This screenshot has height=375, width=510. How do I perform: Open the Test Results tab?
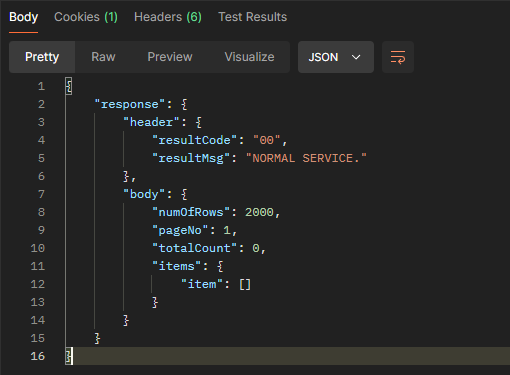pos(252,17)
